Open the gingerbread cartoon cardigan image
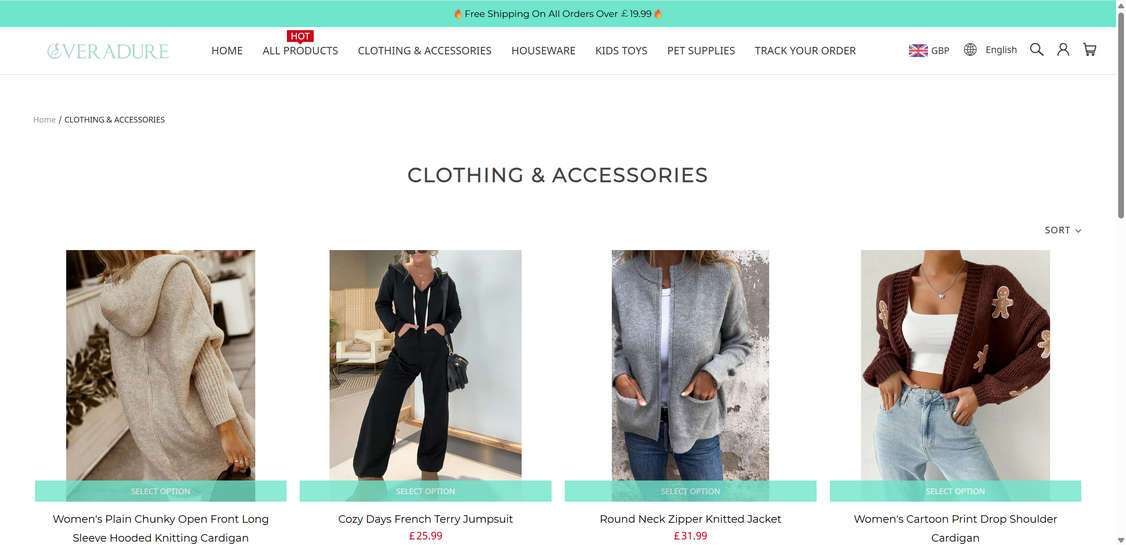The image size is (1126, 545). click(955, 365)
